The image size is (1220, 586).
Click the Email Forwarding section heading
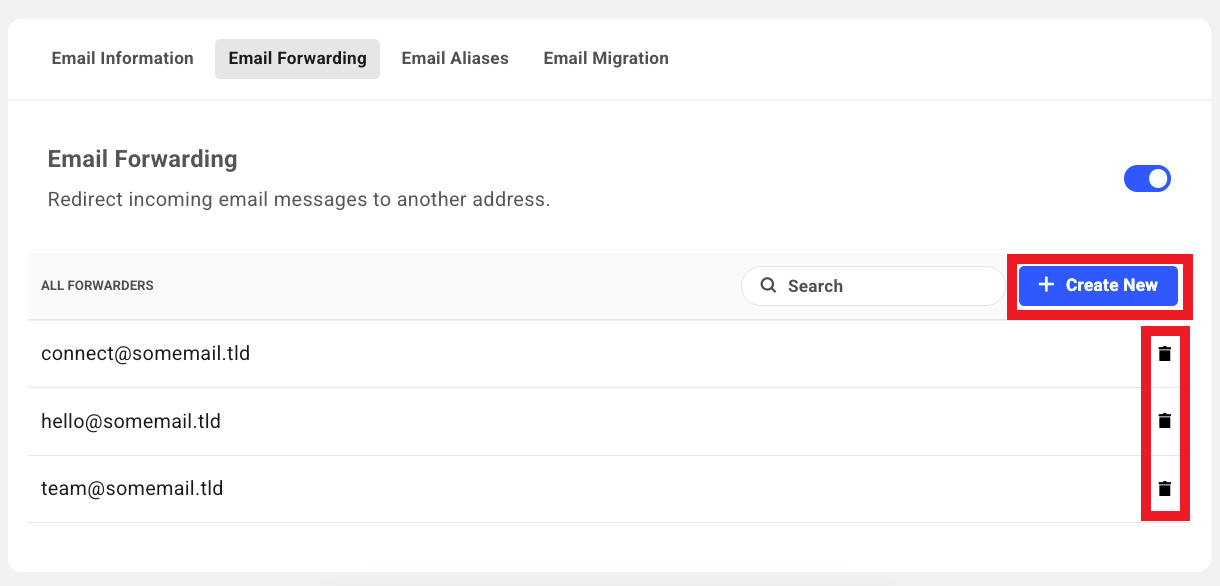143,159
